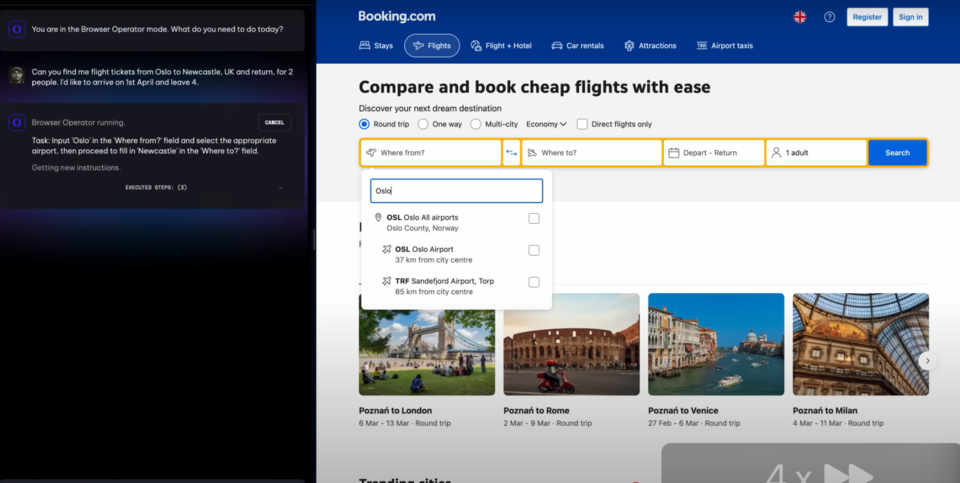Check the OSL Oslo All airports checkbox

[x=534, y=219]
